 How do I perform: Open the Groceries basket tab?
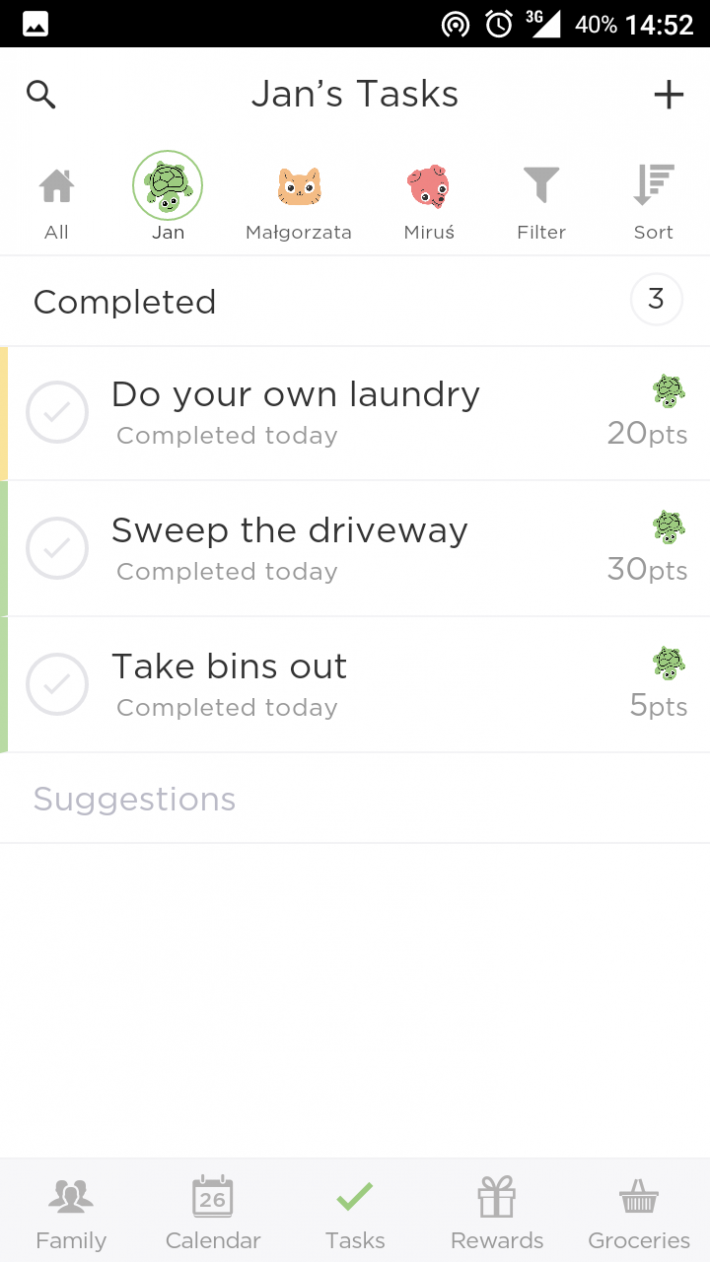(x=639, y=1212)
